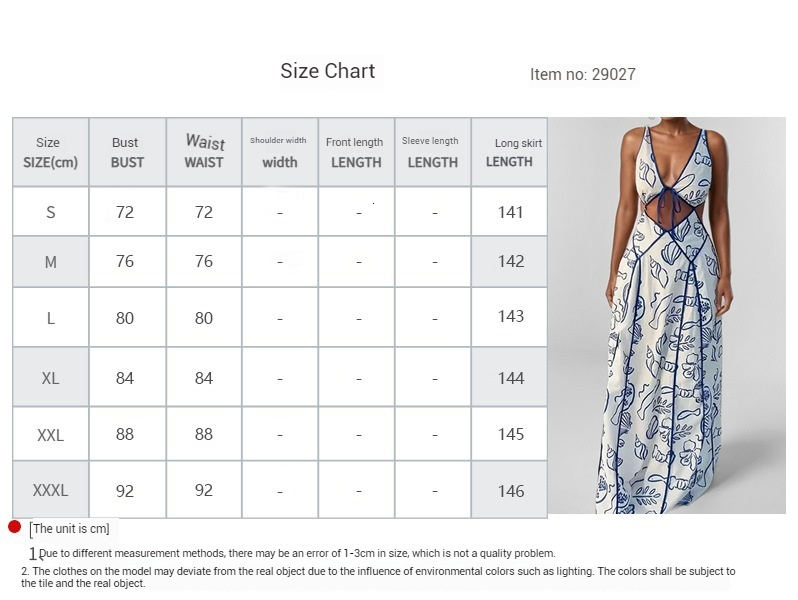Click the skirt length 146 cell

[x=510, y=491]
